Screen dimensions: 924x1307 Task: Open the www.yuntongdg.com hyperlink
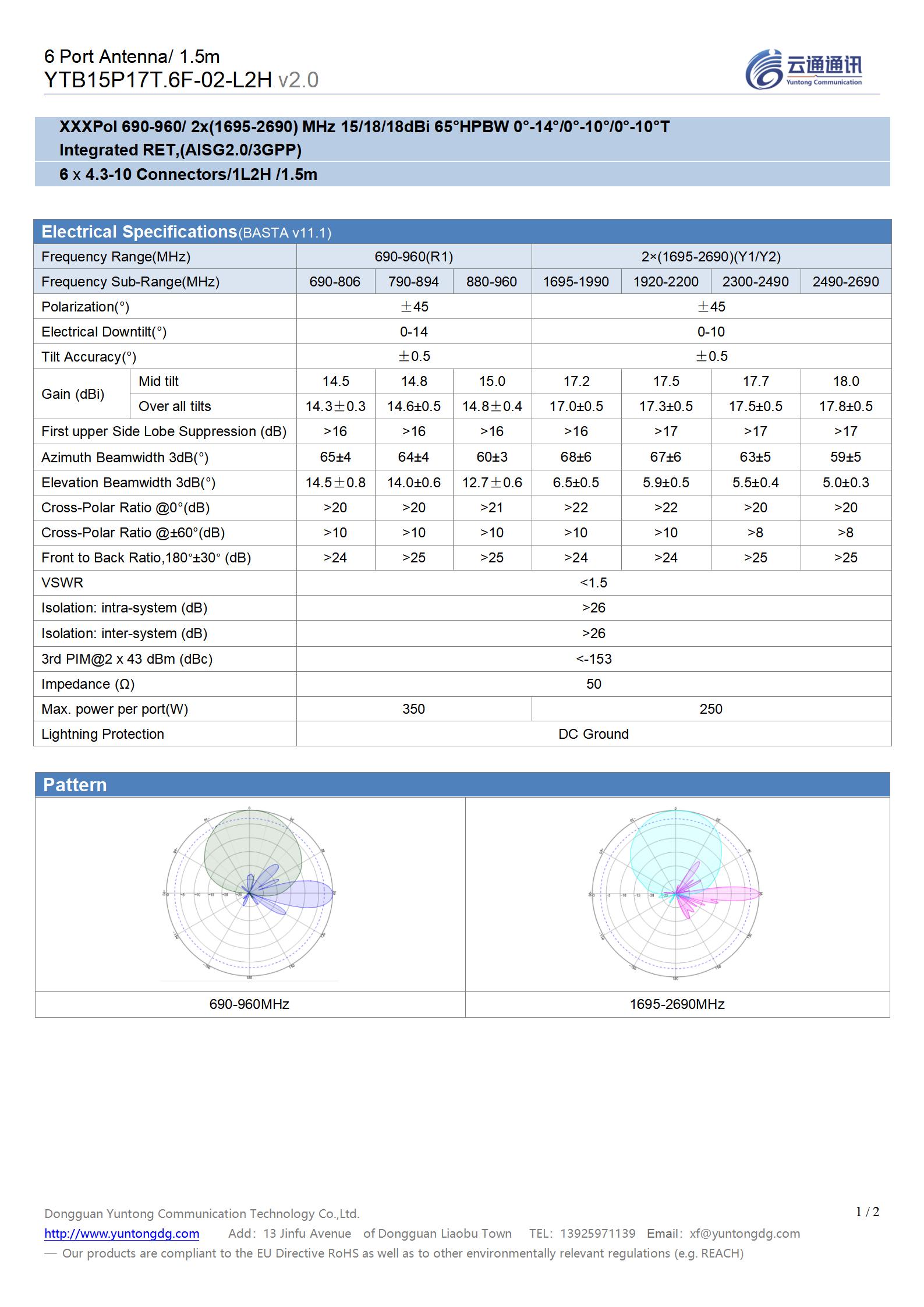coord(122,1233)
